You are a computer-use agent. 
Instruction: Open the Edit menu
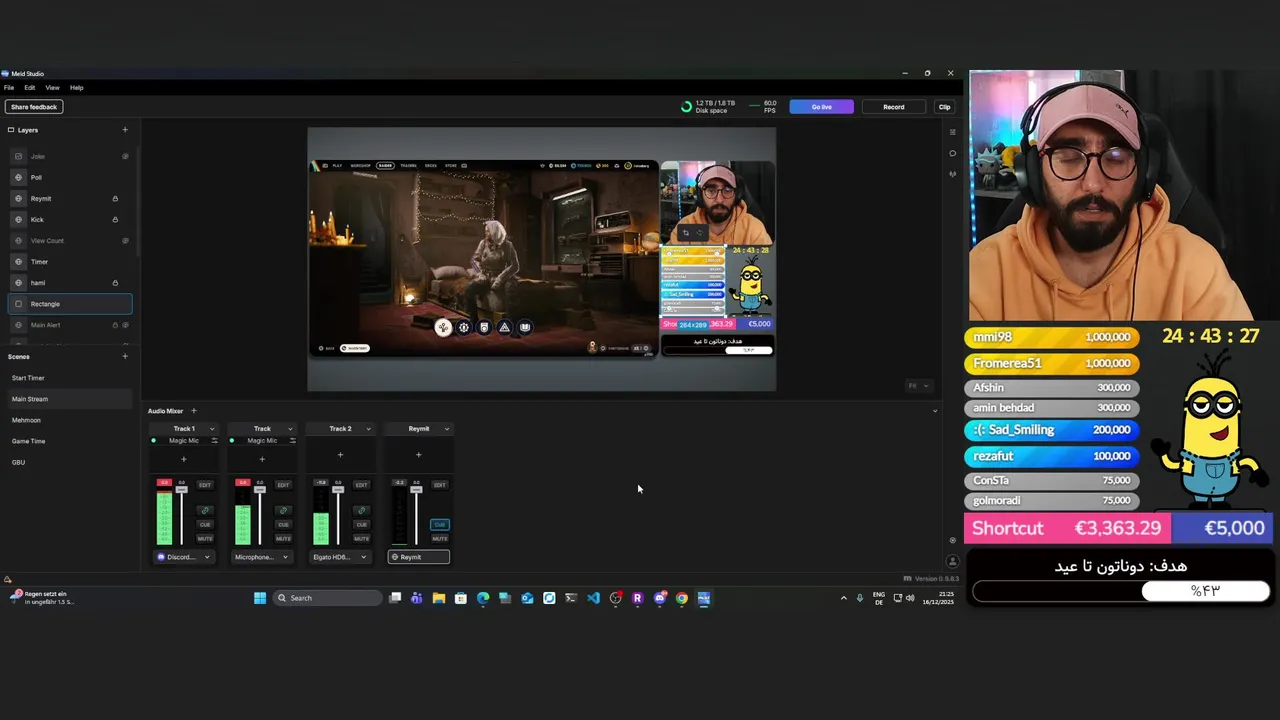[x=30, y=88]
